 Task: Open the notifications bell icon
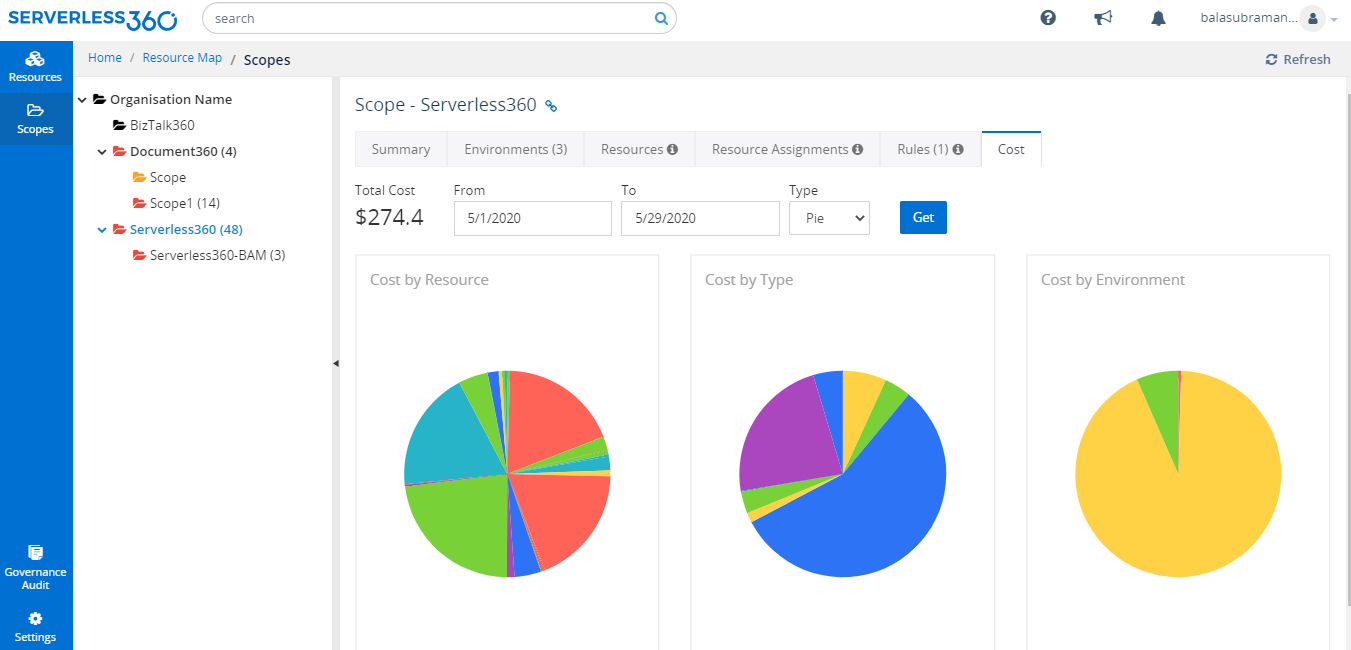[1158, 18]
